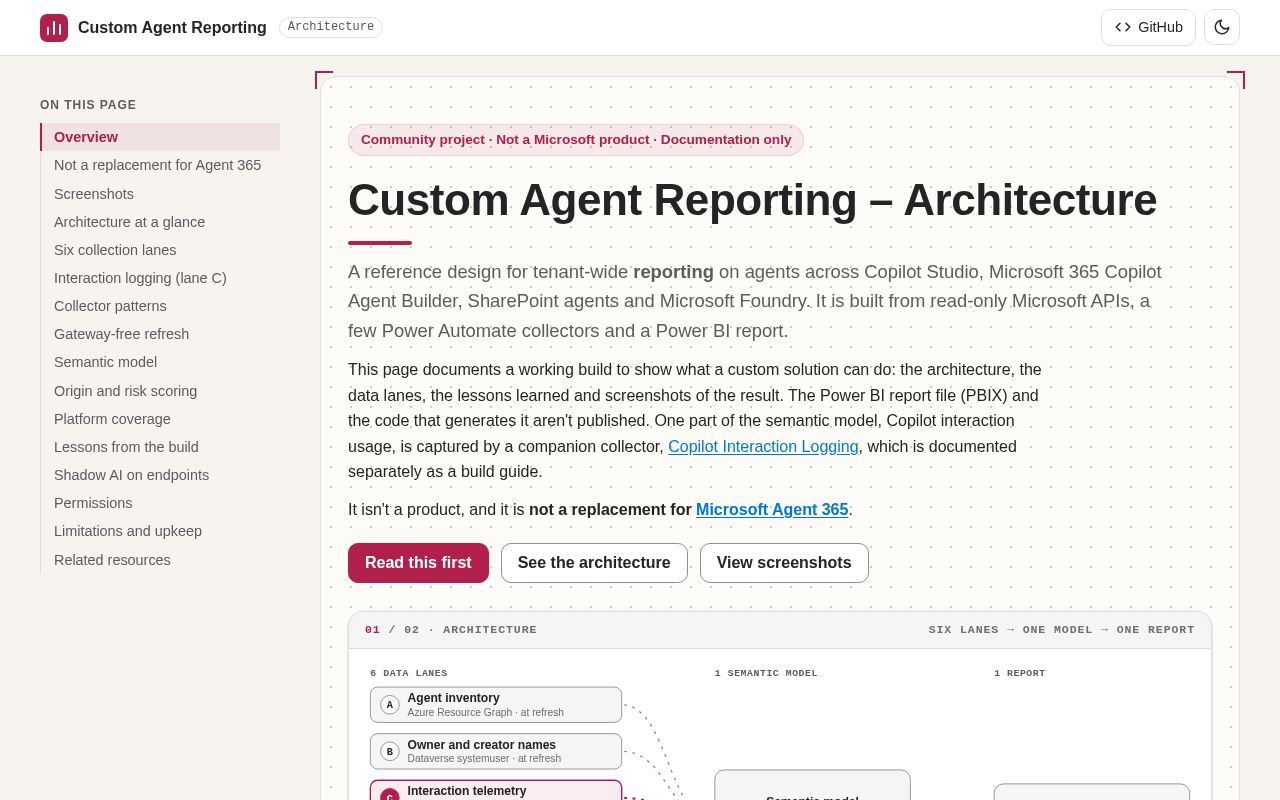Click See the architecture button

594,563
